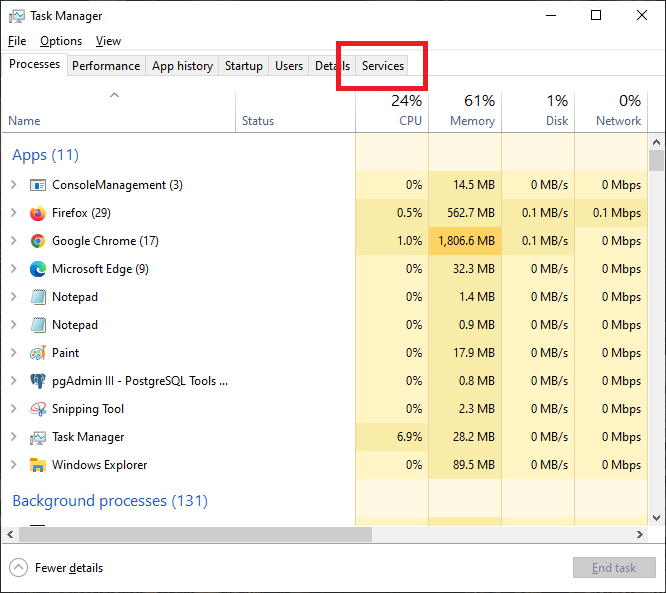The width and height of the screenshot is (666, 593).
Task: Click the Snipping Tool scissors icon
Action: (38, 409)
